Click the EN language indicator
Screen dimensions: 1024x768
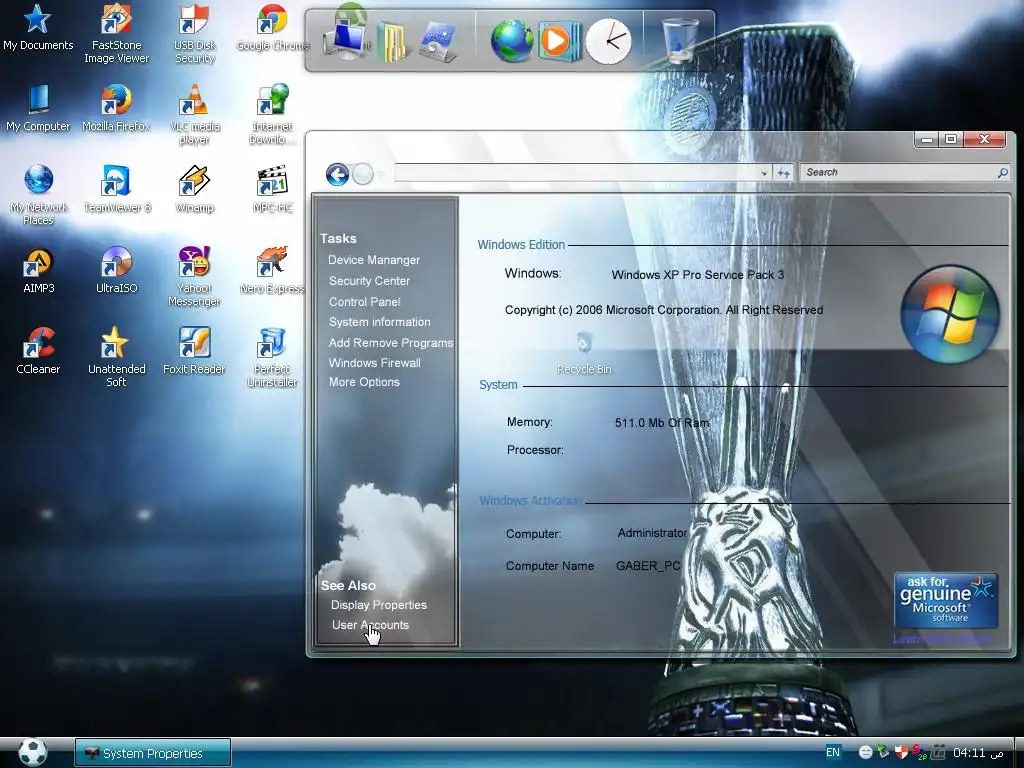(833, 752)
